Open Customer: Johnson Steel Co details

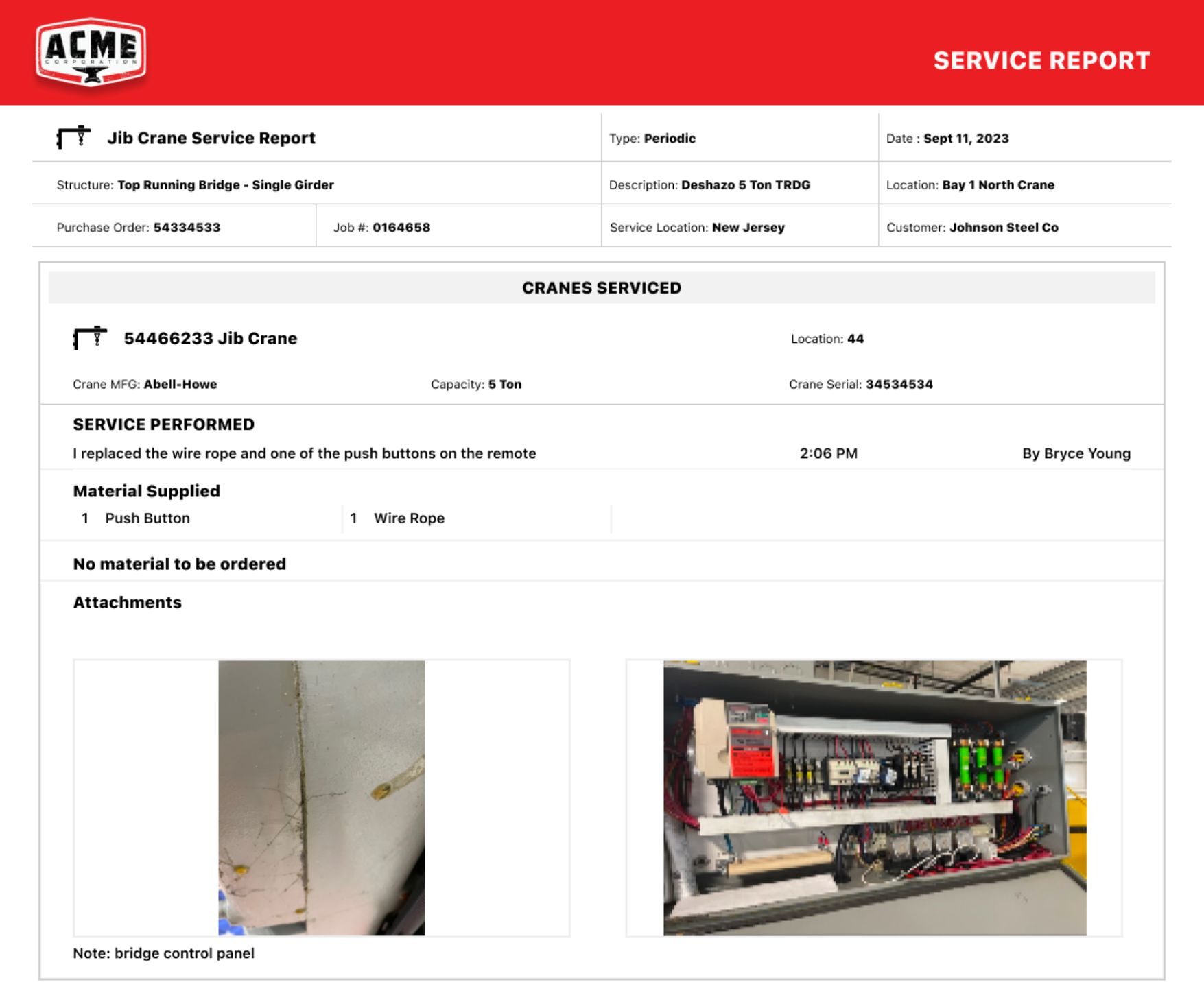coord(972,227)
